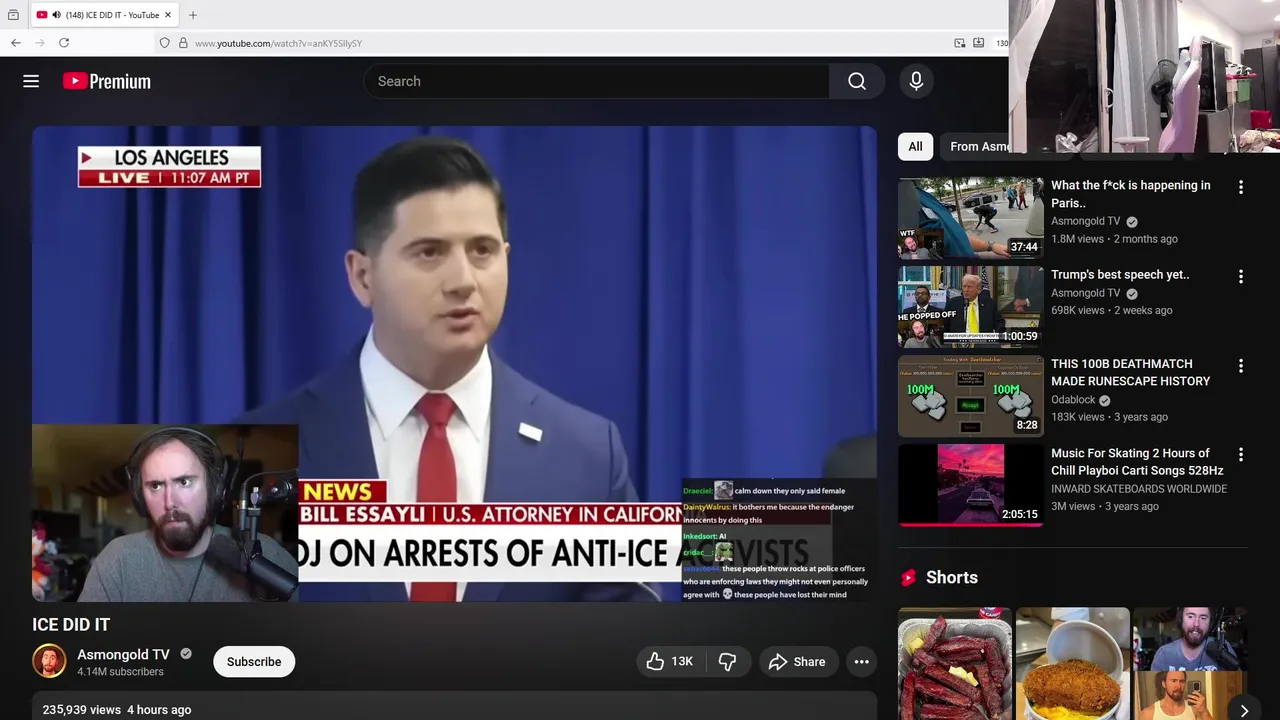Click the '4.14M subscribers' text
Viewport: 1280px width, 720px height.
(120, 672)
